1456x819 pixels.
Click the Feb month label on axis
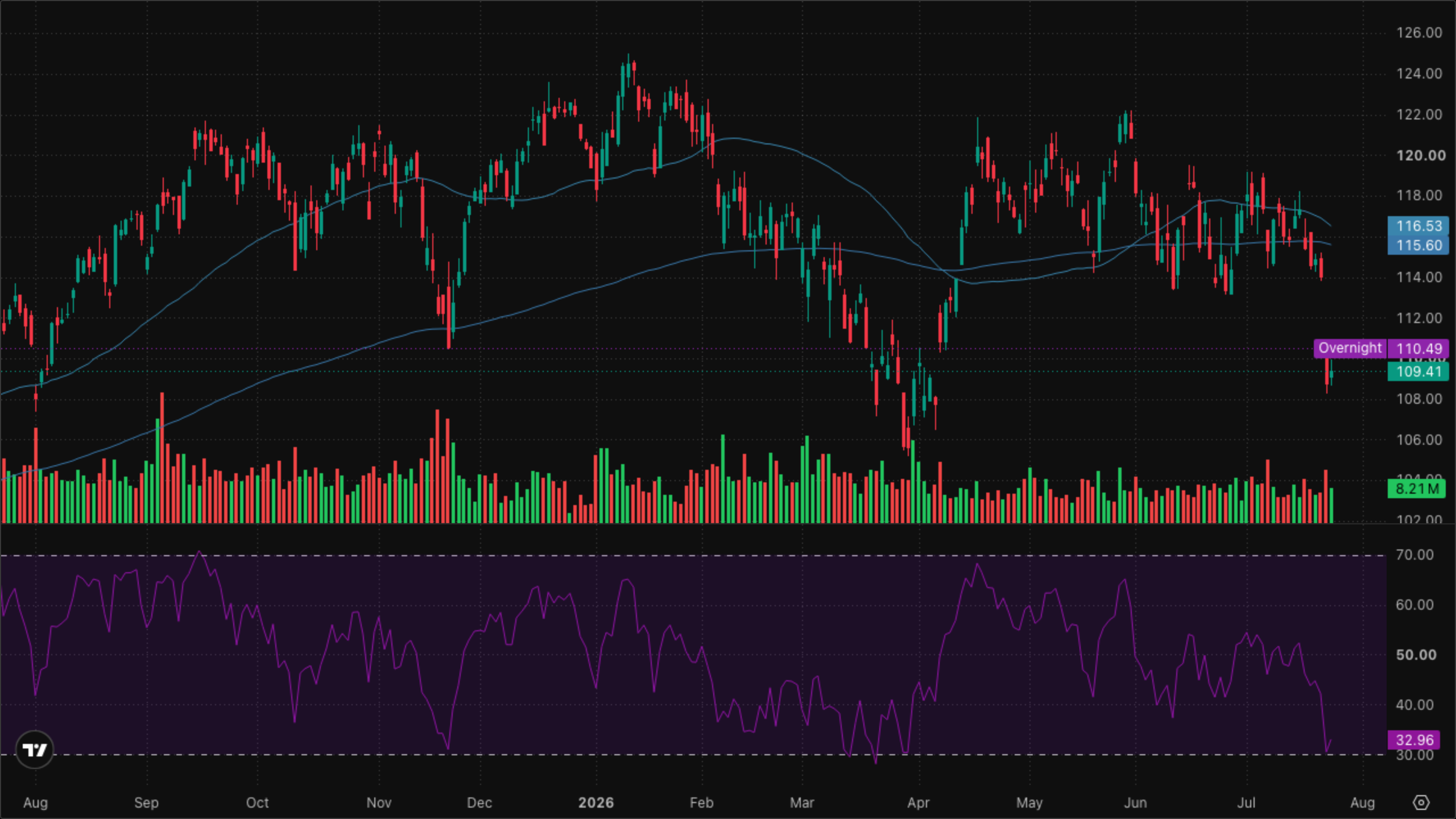pyautogui.click(x=701, y=803)
